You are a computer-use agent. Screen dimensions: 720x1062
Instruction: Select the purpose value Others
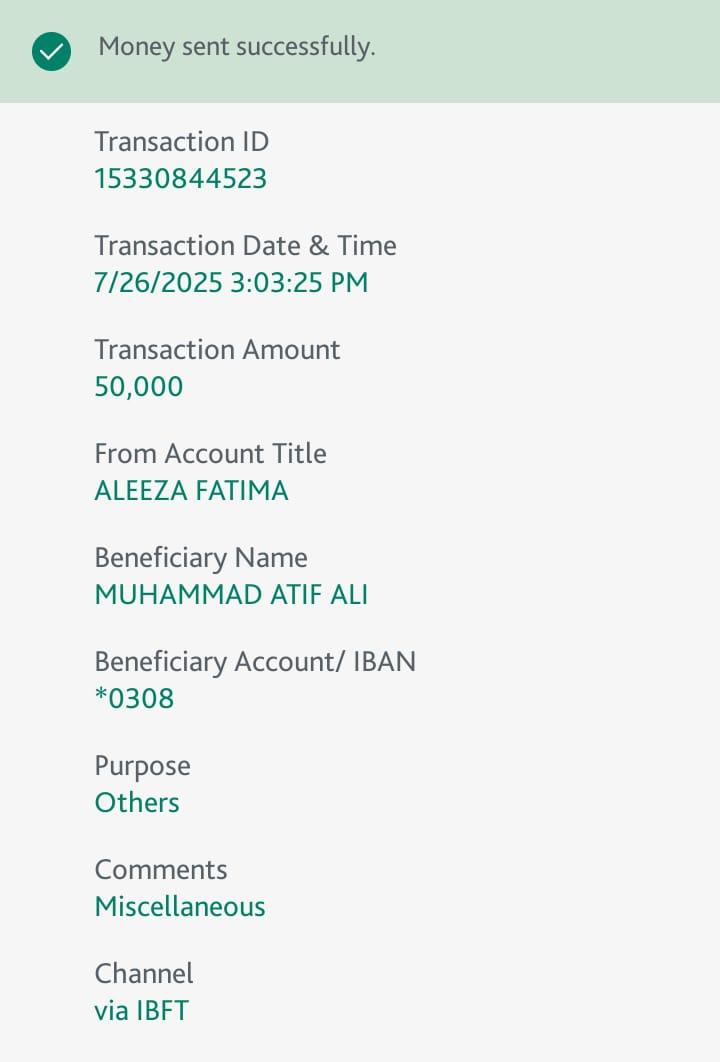137,803
